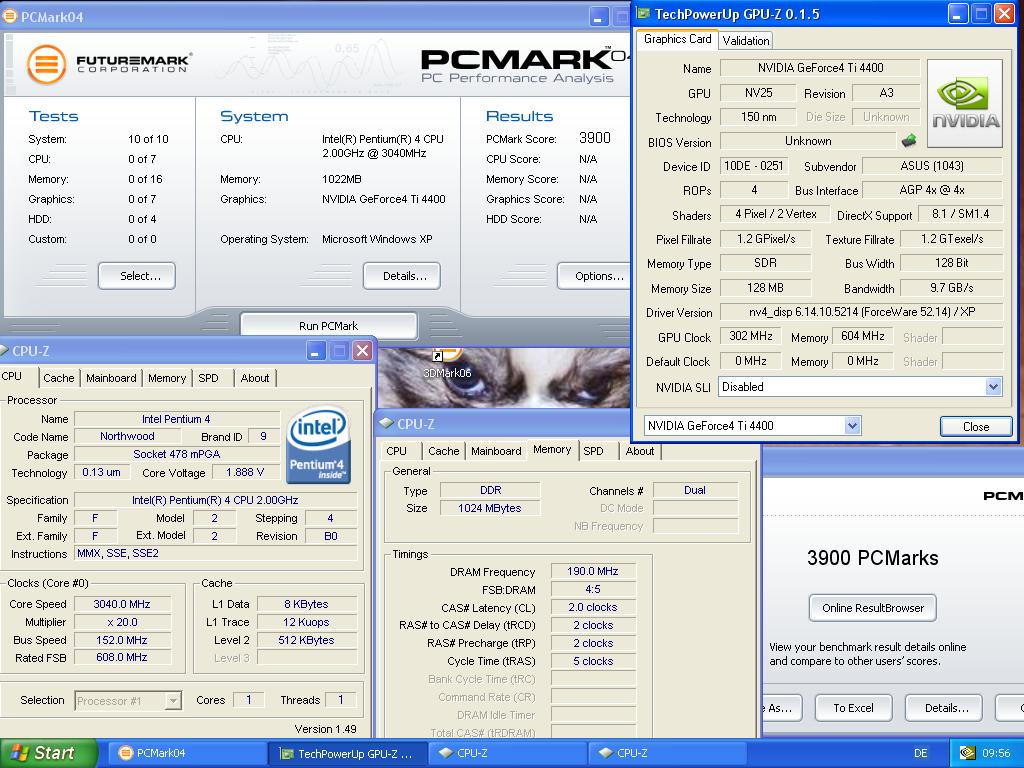Open the Cache tab in the left CPU-Z
Screen dimensions: 1024x768
[59, 377]
